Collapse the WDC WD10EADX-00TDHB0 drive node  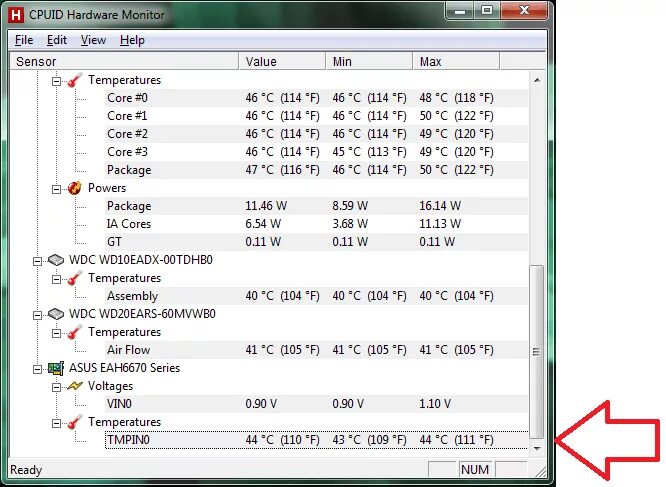(37, 261)
